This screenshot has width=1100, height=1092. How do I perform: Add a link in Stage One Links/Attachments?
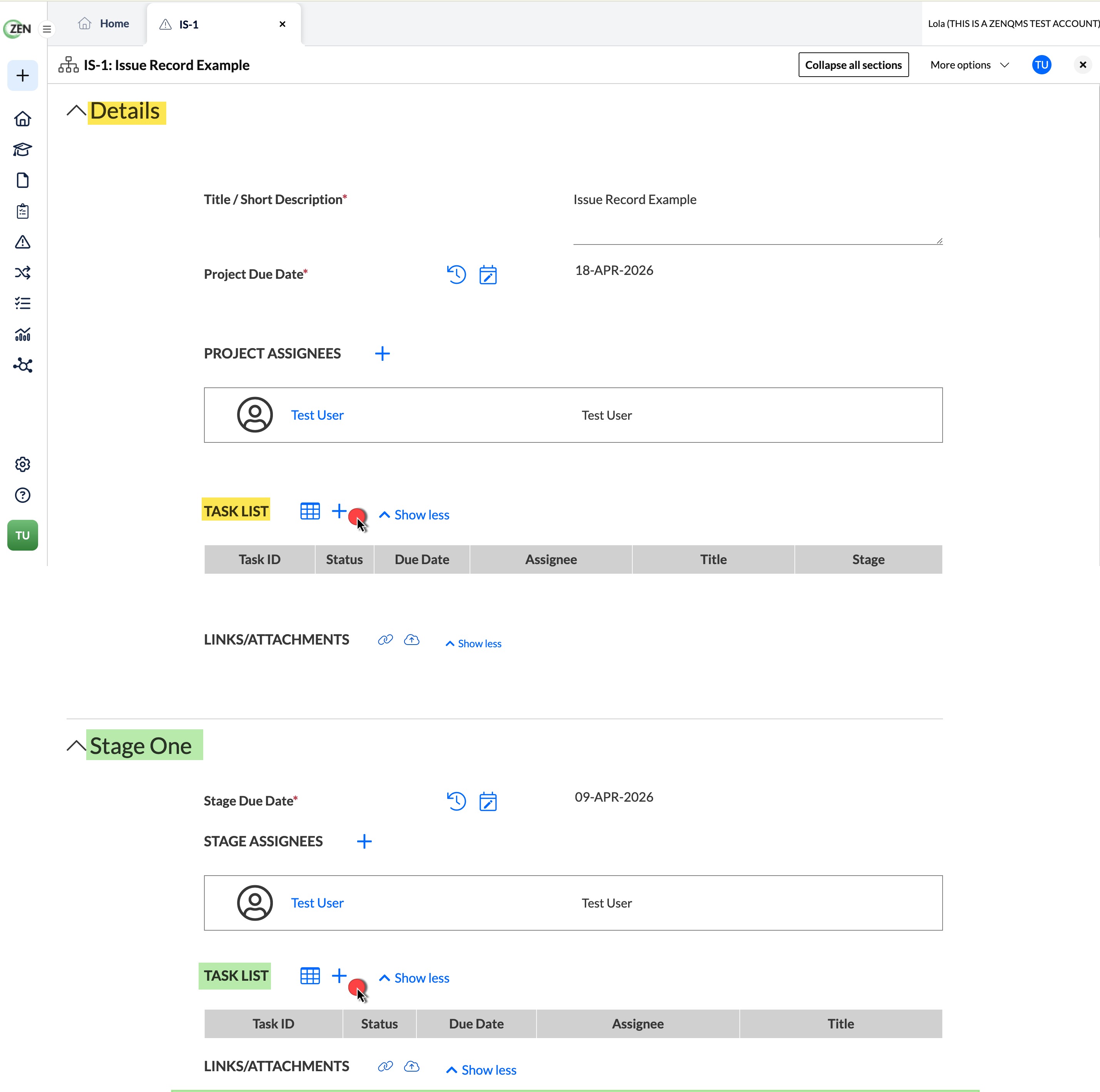click(x=385, y=1066)
